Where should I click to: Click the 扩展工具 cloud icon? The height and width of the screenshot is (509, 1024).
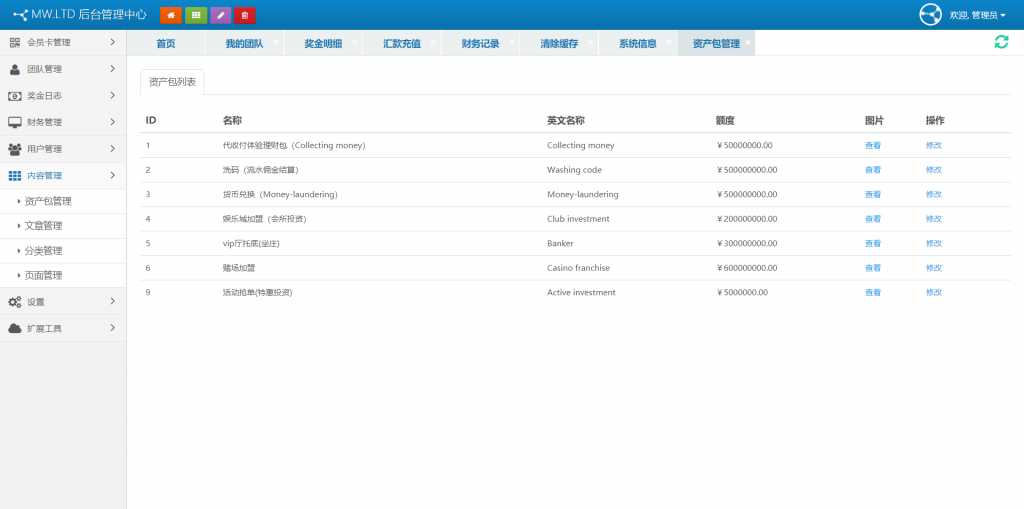(x=14, y=329)
